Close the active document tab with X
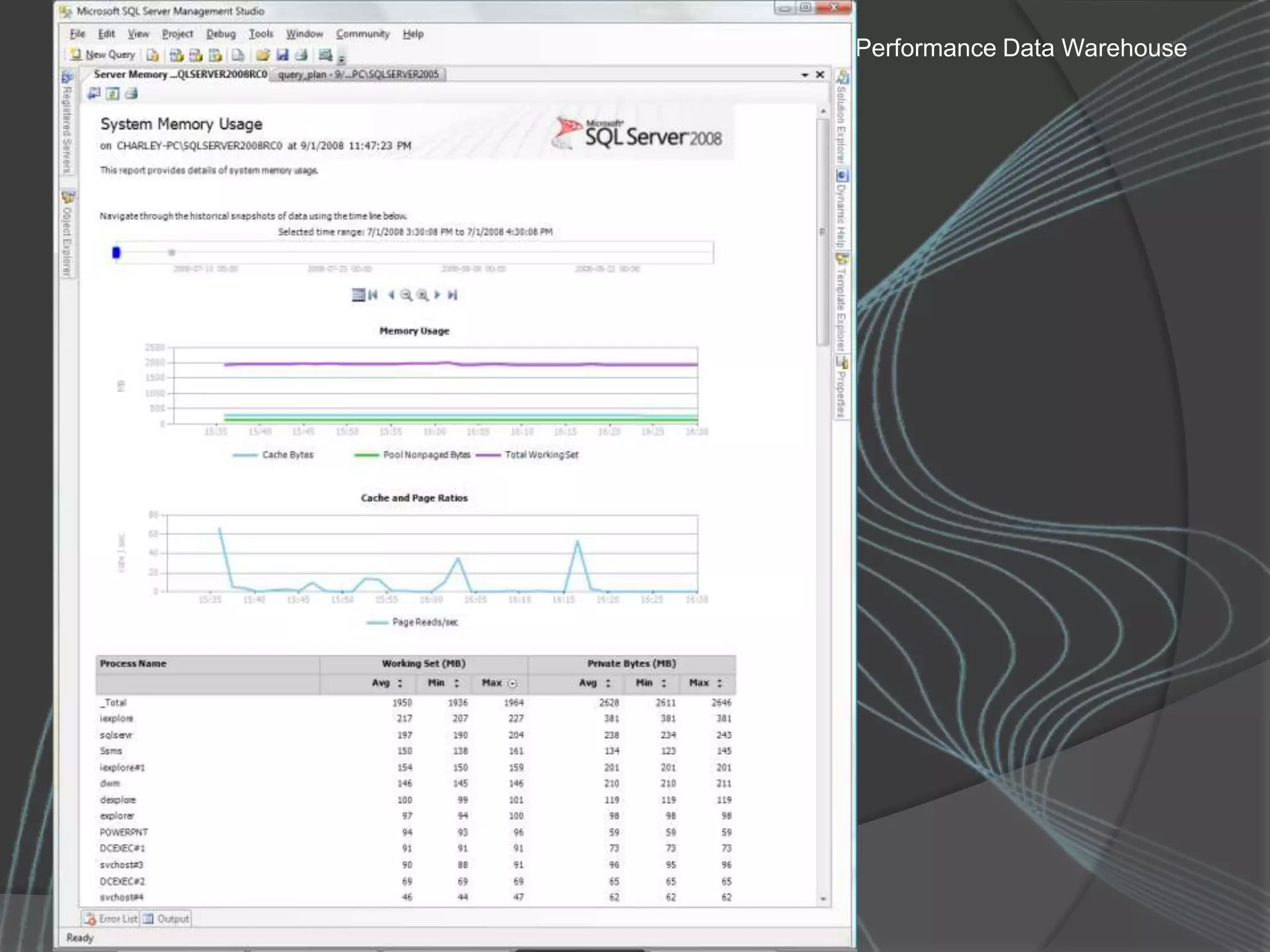 (820, 75)
